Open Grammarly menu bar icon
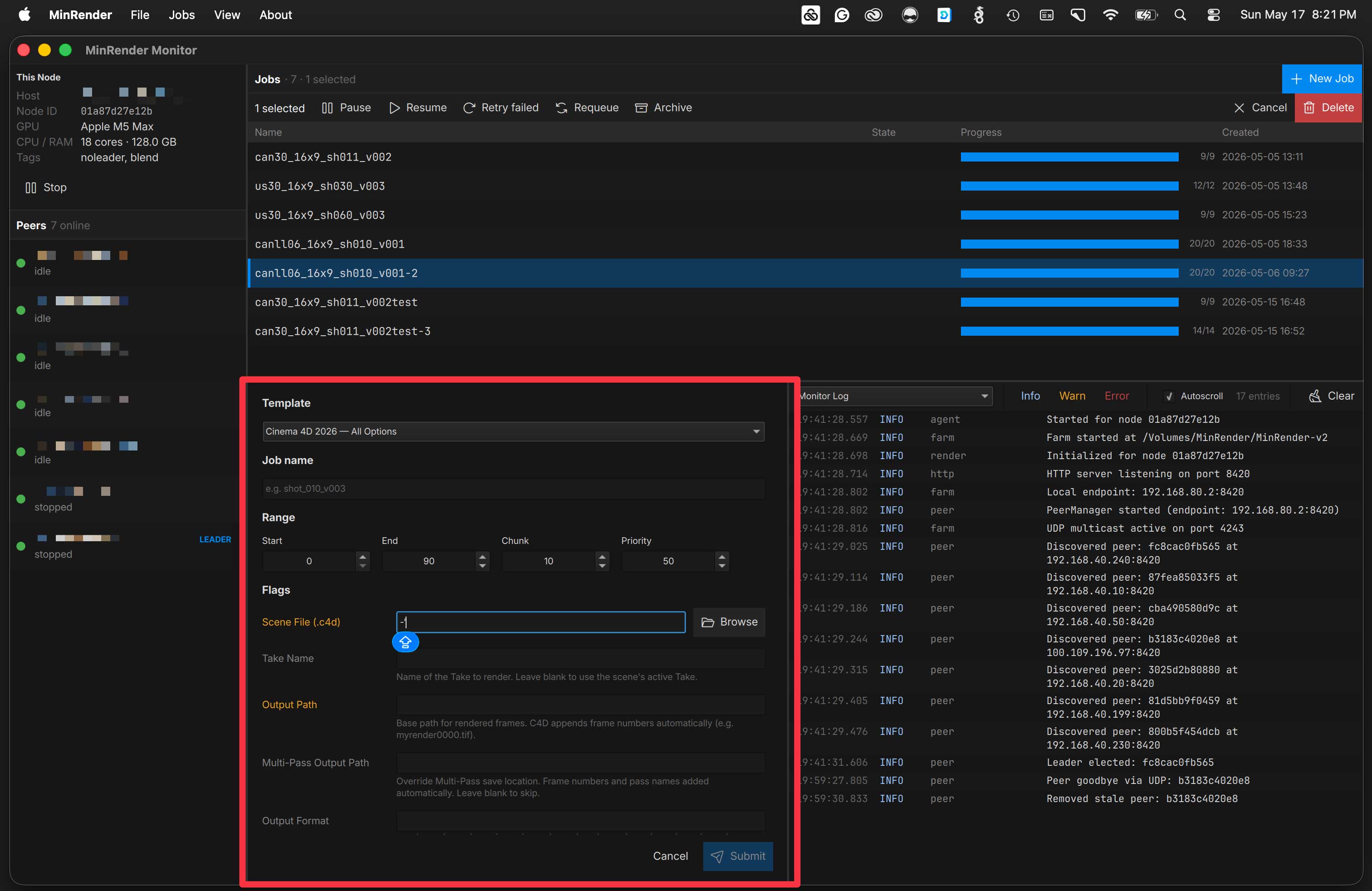This screenshot has height=891, width=1372. tap(842, 15)
